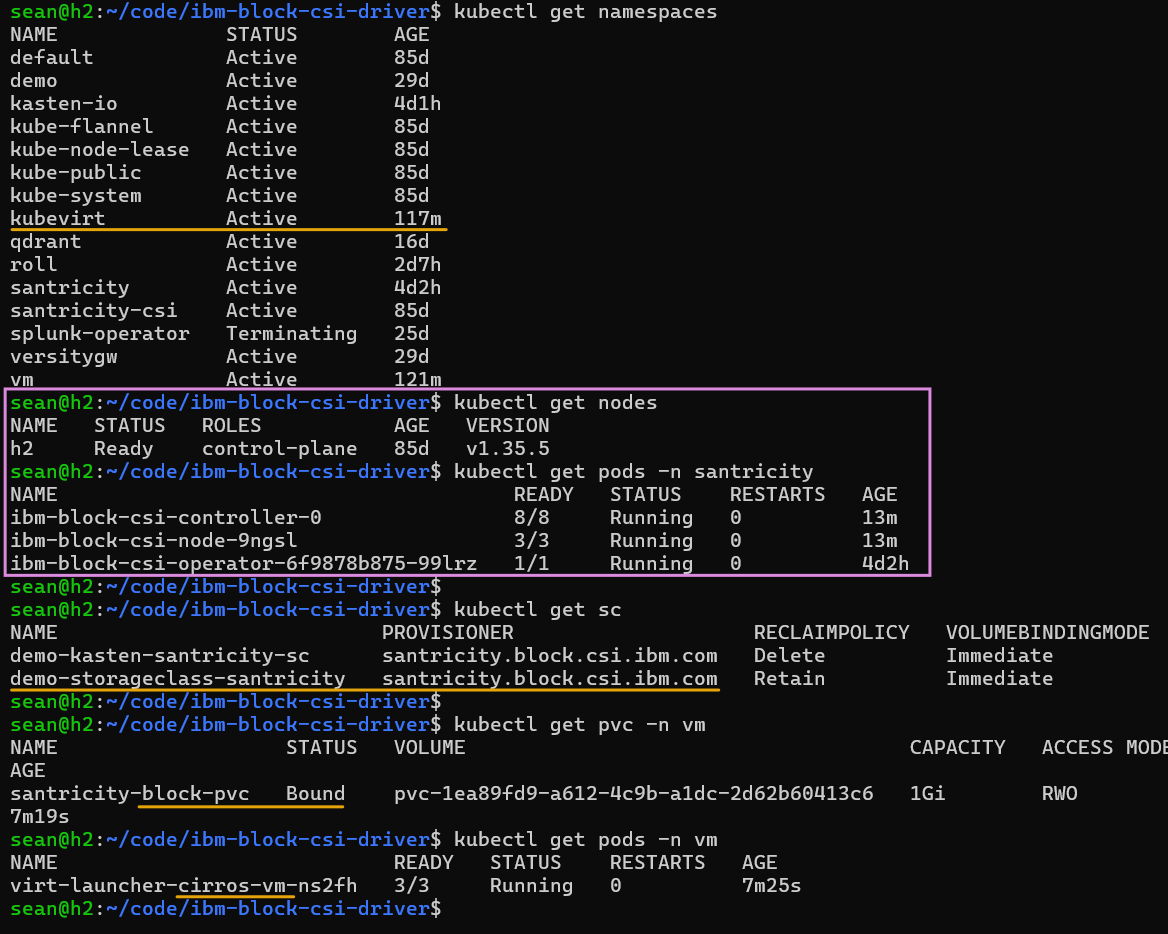Image resolution: width=1168 pixels, height=934 pixels.
Task: Click the 'Retain' reclaim policy value
Action: coord(789,679)
